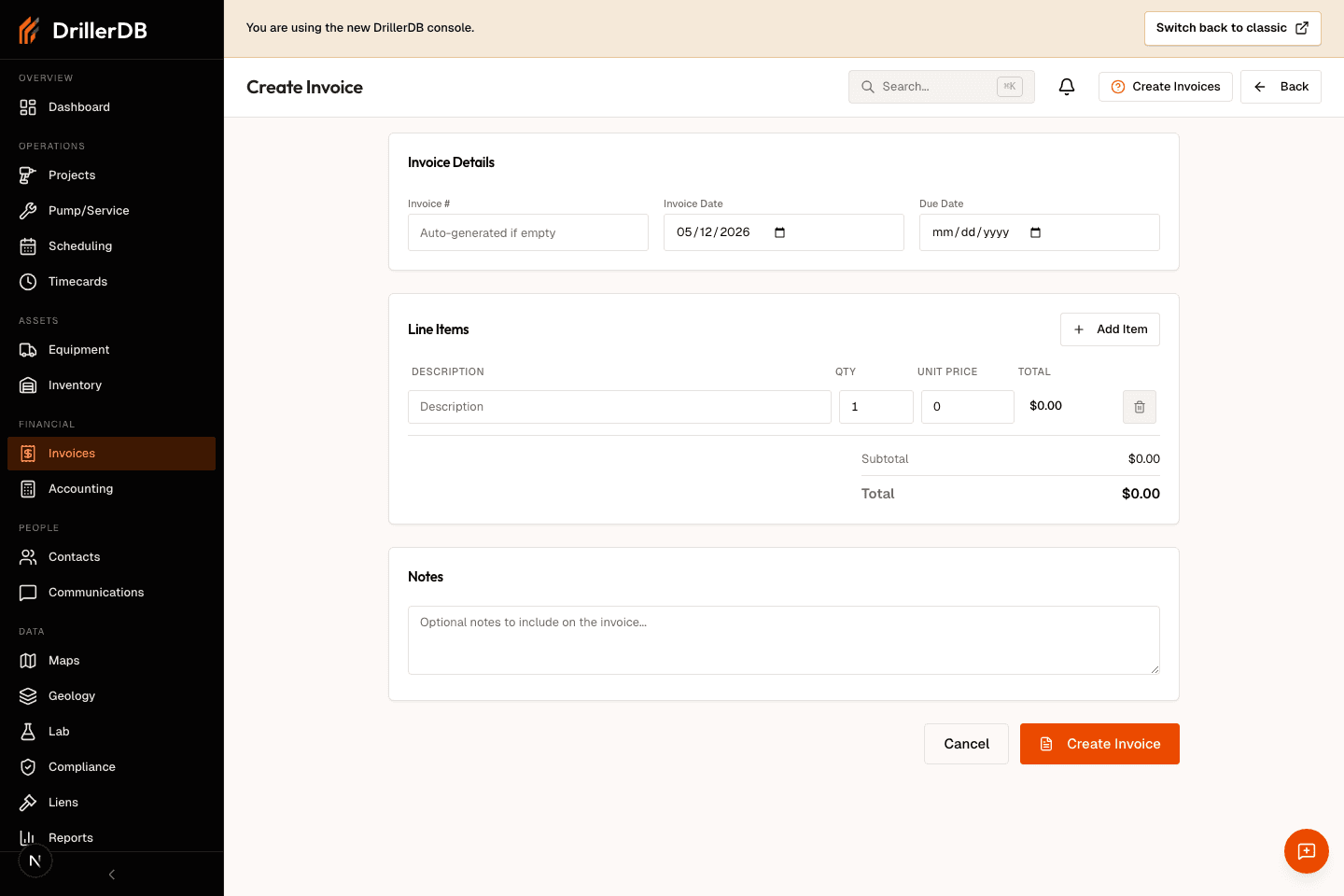
Task: Click the Contacts people icon
Action: point(28,557)
